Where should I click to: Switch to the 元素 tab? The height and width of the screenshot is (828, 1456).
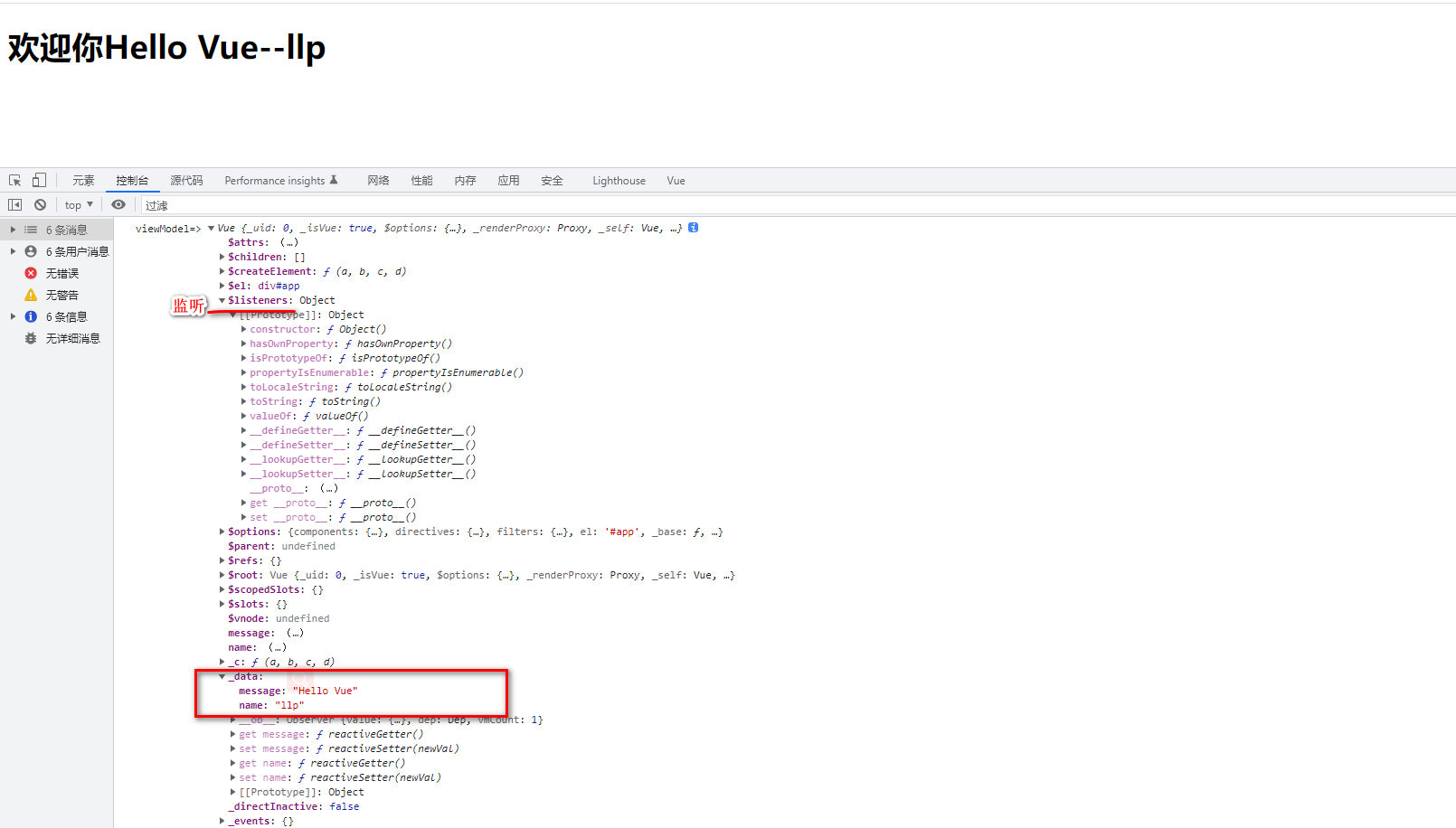(83, 181)
